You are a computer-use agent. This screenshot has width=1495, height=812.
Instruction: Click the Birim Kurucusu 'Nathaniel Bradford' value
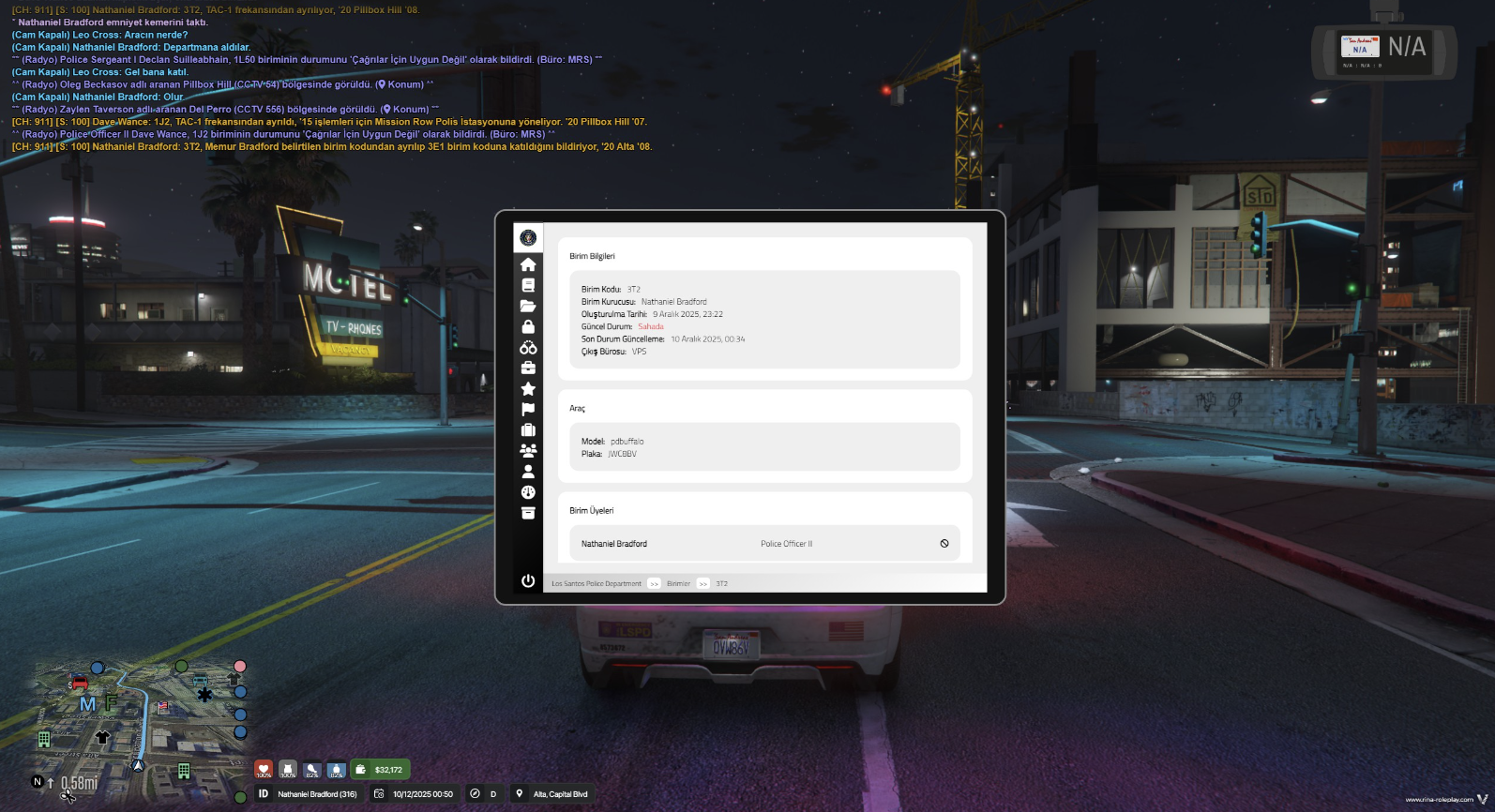pyautogui.click(x=674, y=302)
